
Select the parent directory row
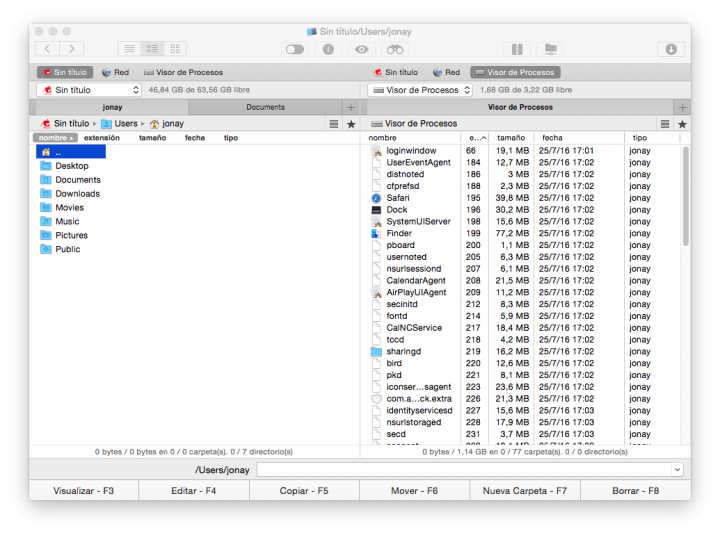pos(71,152)
